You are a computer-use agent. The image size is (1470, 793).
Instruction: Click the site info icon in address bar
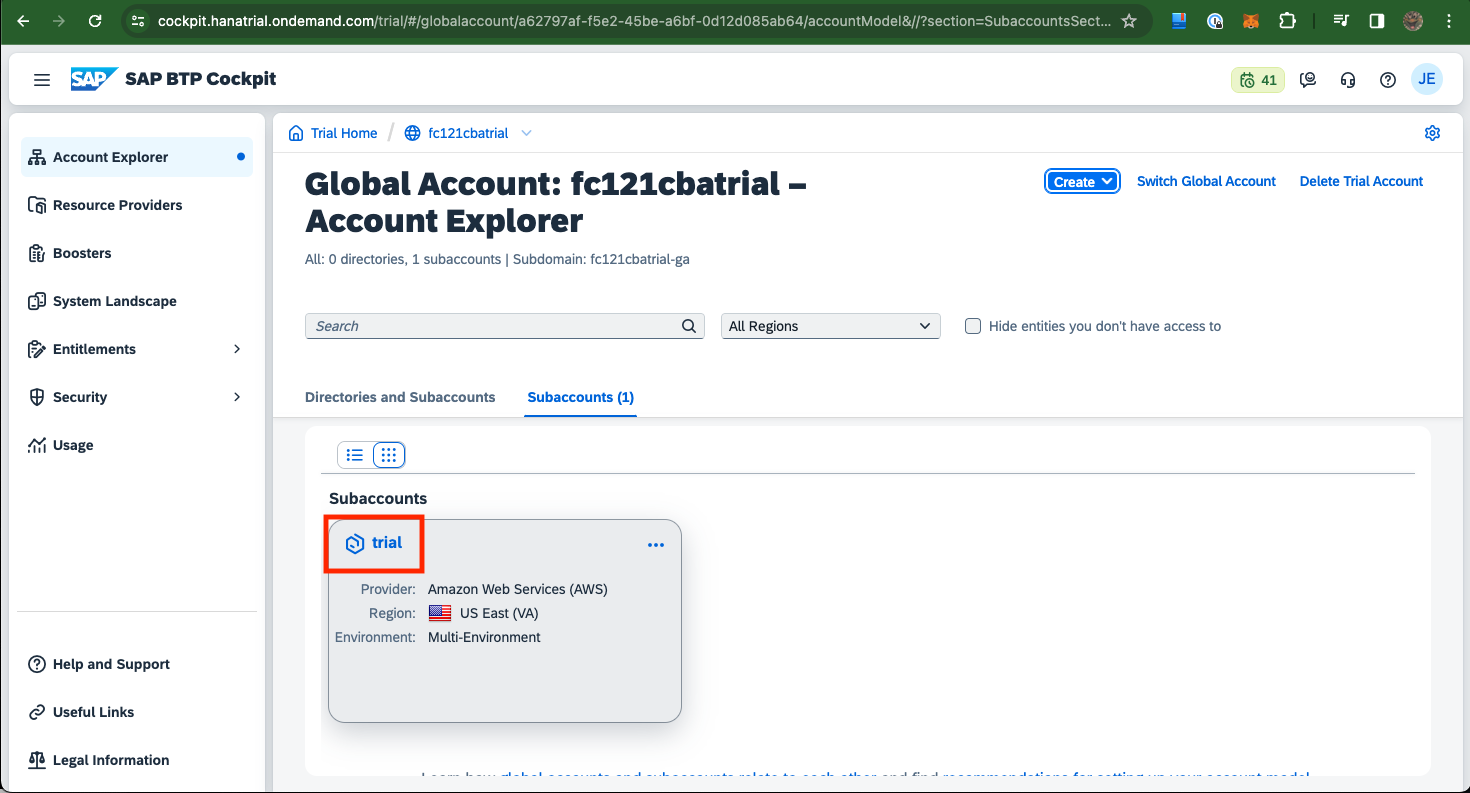pyautogui.click(x=139, y=20)
